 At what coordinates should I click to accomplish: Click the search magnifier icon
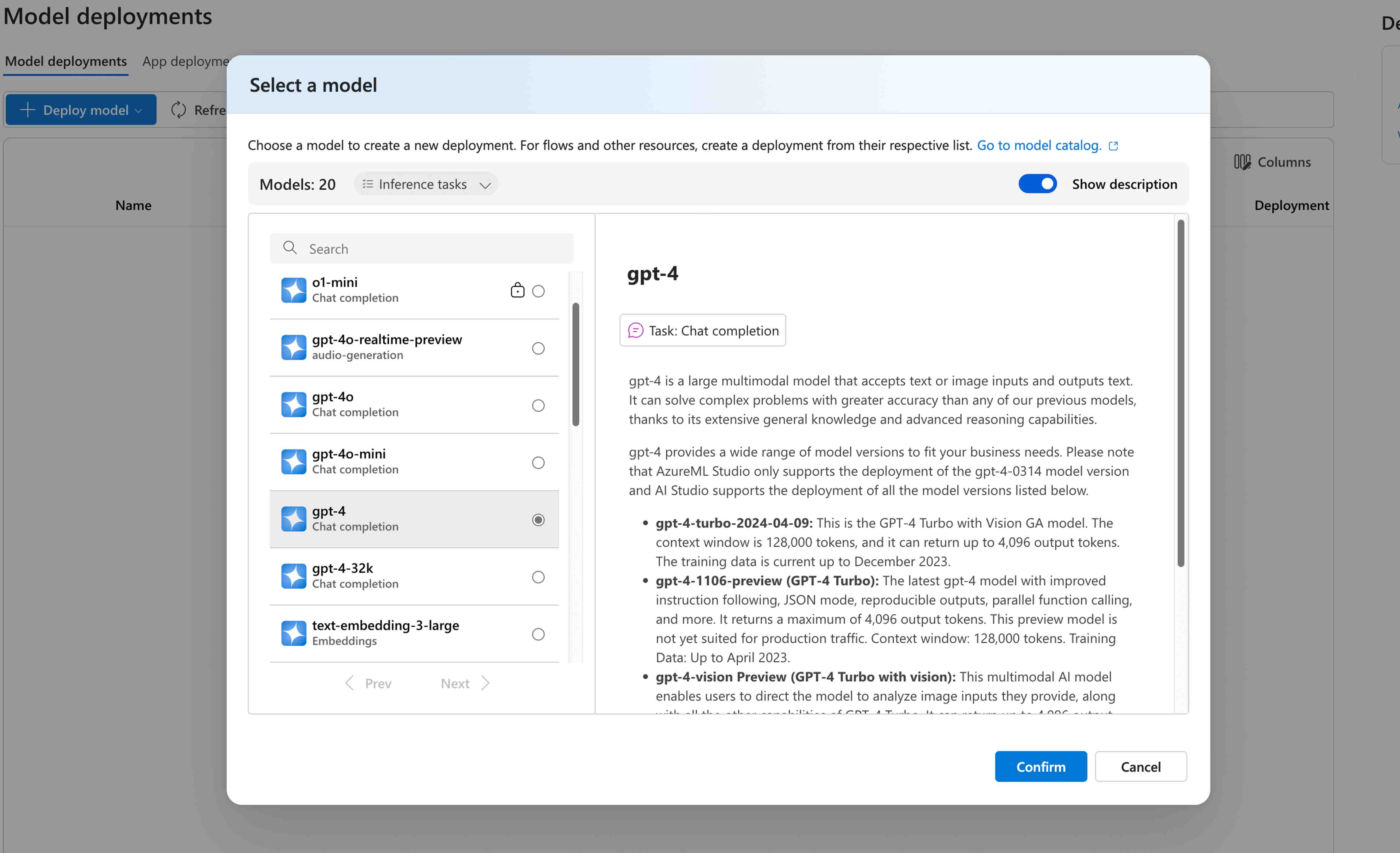[x=290, y=248]
